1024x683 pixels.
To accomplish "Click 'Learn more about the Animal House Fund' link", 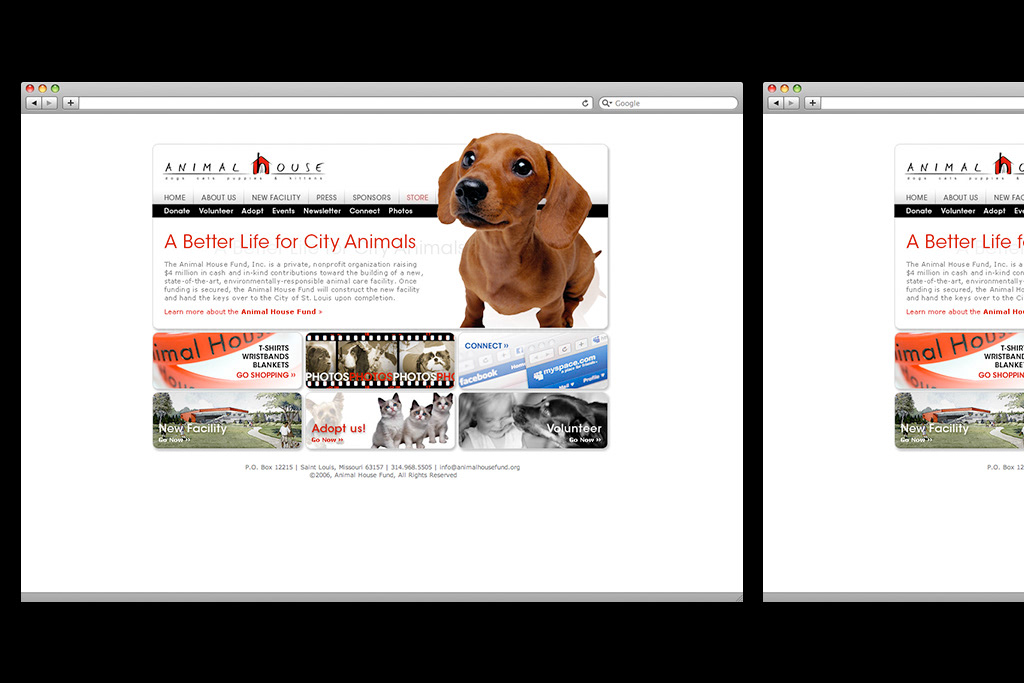I will [243, 311].
